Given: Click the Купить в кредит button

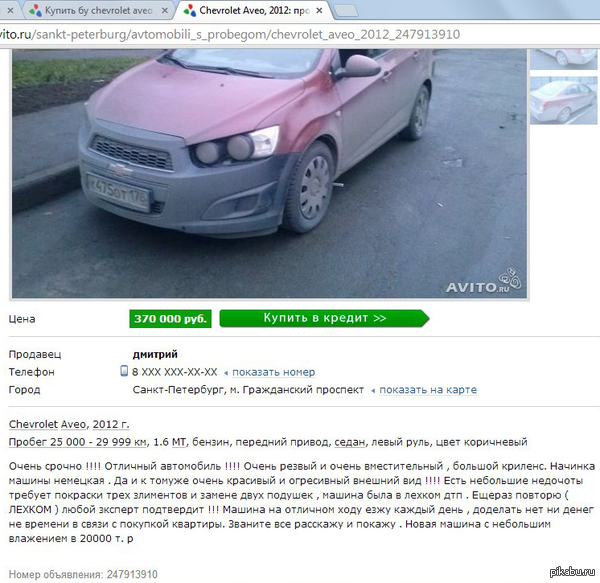Looking at the screenshot, I should coord(324,318).
